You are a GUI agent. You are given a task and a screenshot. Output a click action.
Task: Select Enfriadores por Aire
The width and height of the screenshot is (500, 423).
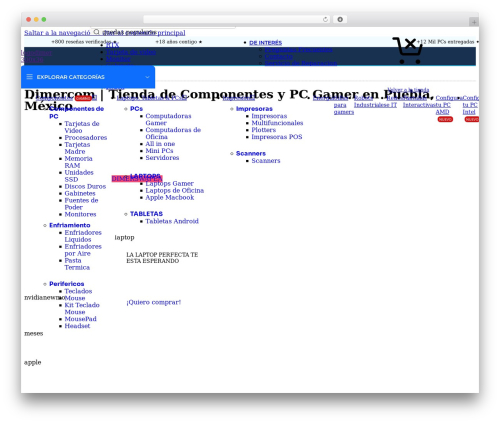[83, 250]
